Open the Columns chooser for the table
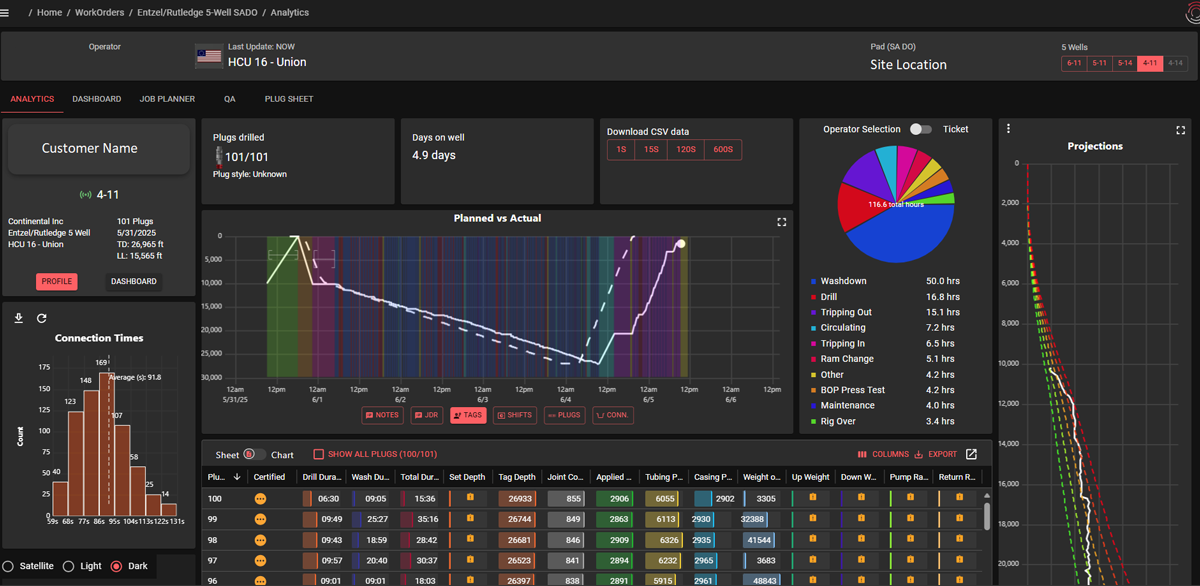This screenshot has width=1200, height=586. (883, 454)
